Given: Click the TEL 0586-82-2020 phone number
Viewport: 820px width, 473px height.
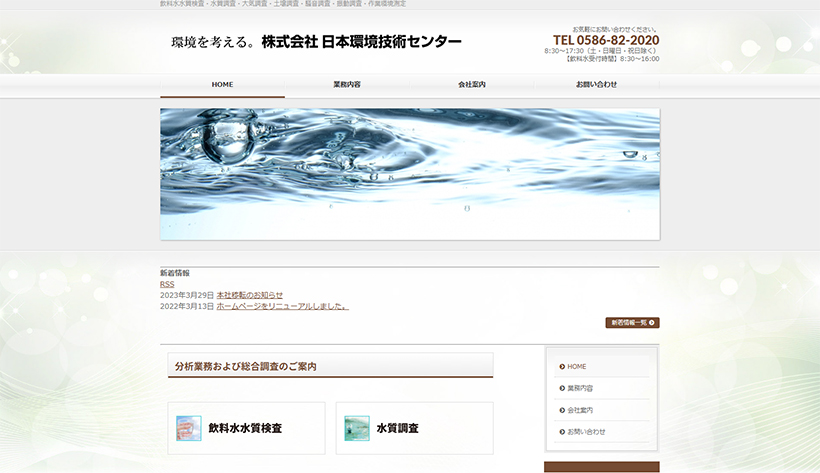Looking at the screenshot, I should coord(606,40).
